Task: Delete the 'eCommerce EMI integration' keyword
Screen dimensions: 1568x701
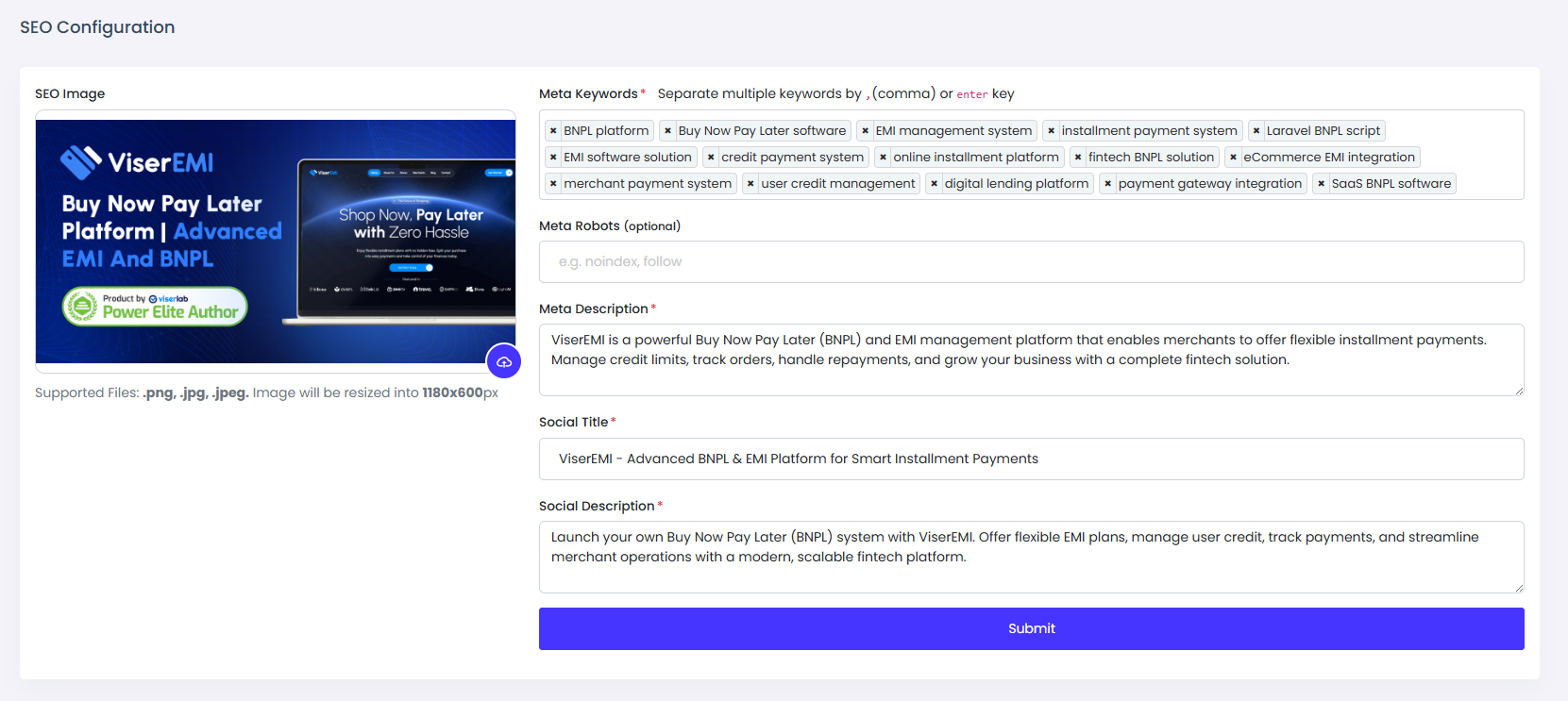Action: 1233,158
